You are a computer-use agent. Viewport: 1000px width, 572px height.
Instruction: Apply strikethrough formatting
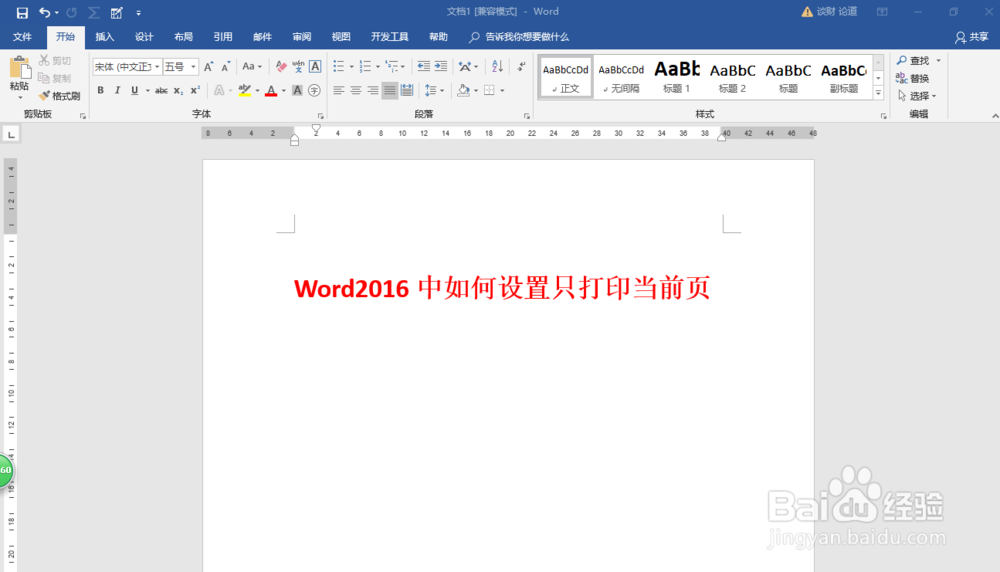[161, 91]
